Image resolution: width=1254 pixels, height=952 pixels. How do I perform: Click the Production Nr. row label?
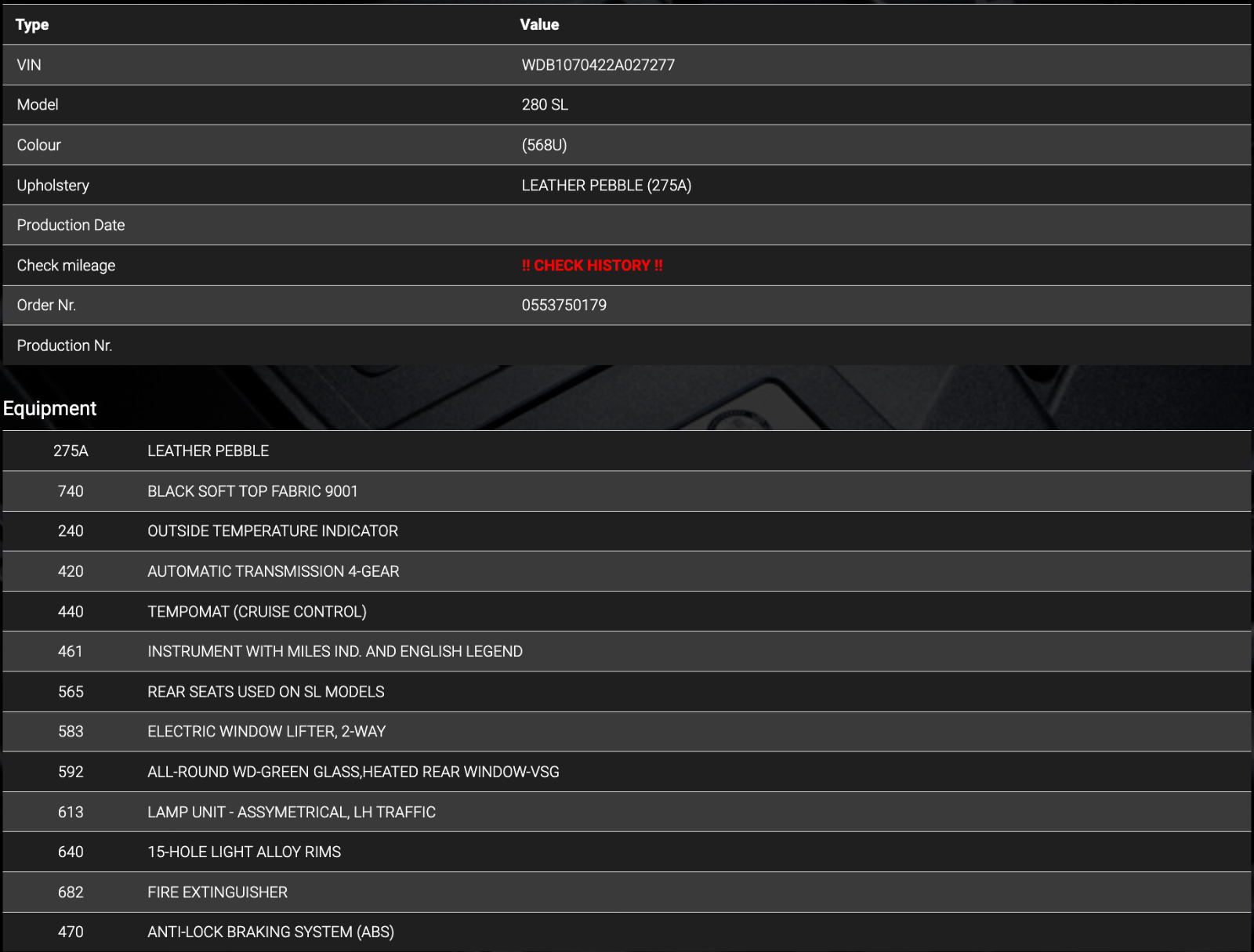click(x=64, y=346)
